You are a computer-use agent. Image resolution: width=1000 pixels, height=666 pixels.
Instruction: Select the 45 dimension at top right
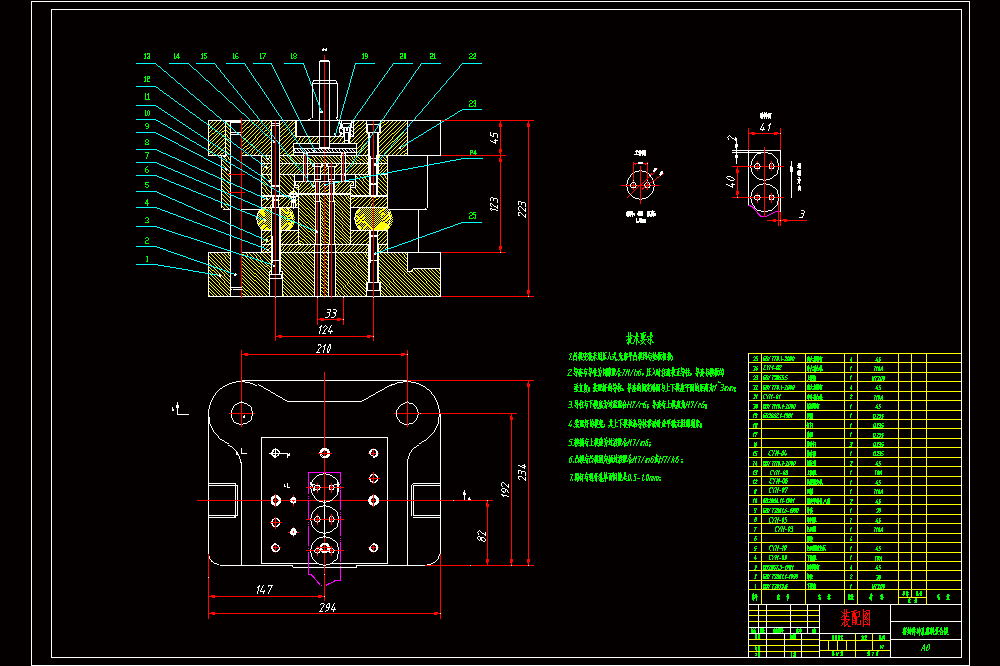tap(494, 137)
